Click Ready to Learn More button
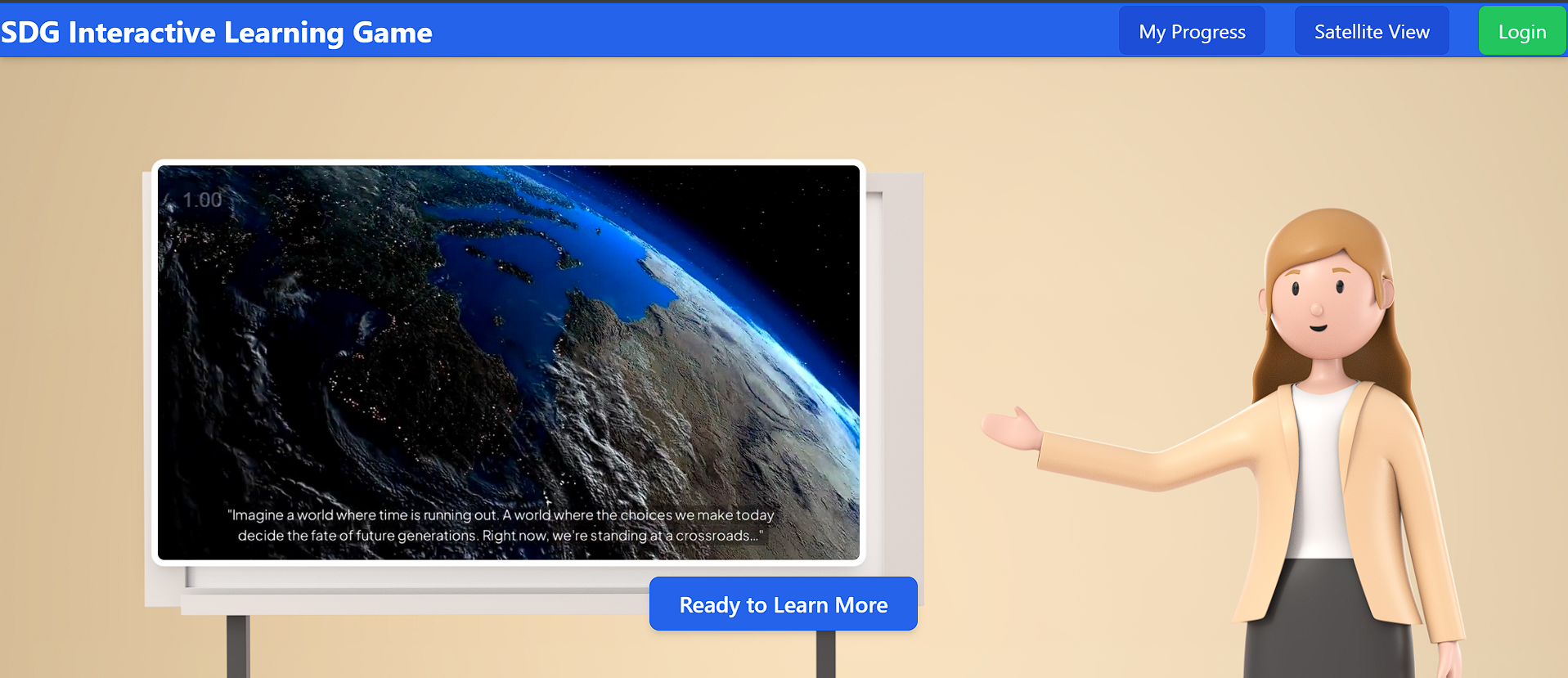1568x678 pixels. (x=783, y=604)
